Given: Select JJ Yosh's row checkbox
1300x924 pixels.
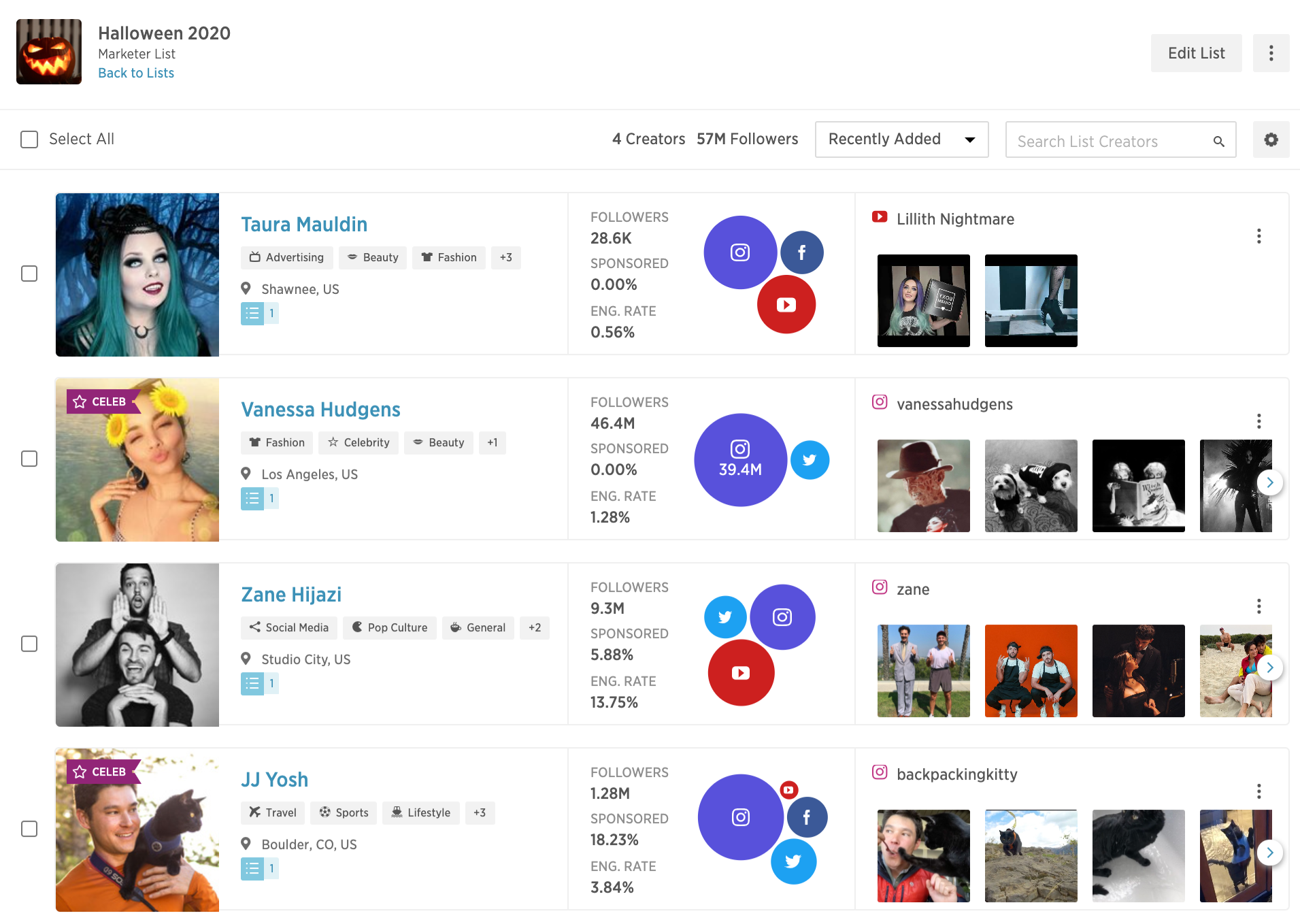Looking at the screenshot, I should pyautogui.click(x=29, y=829).
